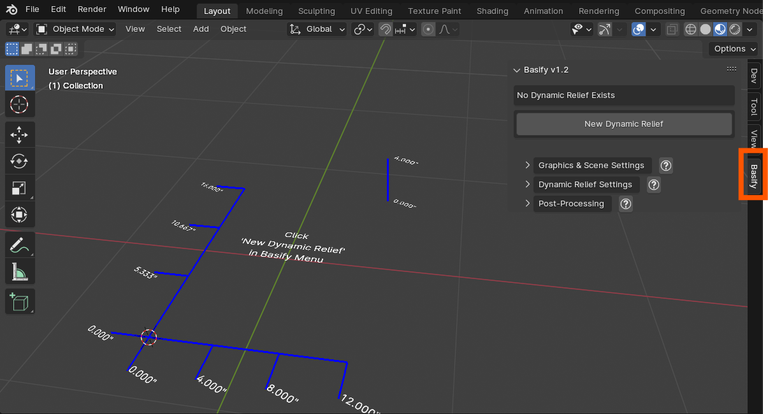Viewport: 768px width, 414px height.
Task: Select the Scale tool
Action: pos(19,188)
